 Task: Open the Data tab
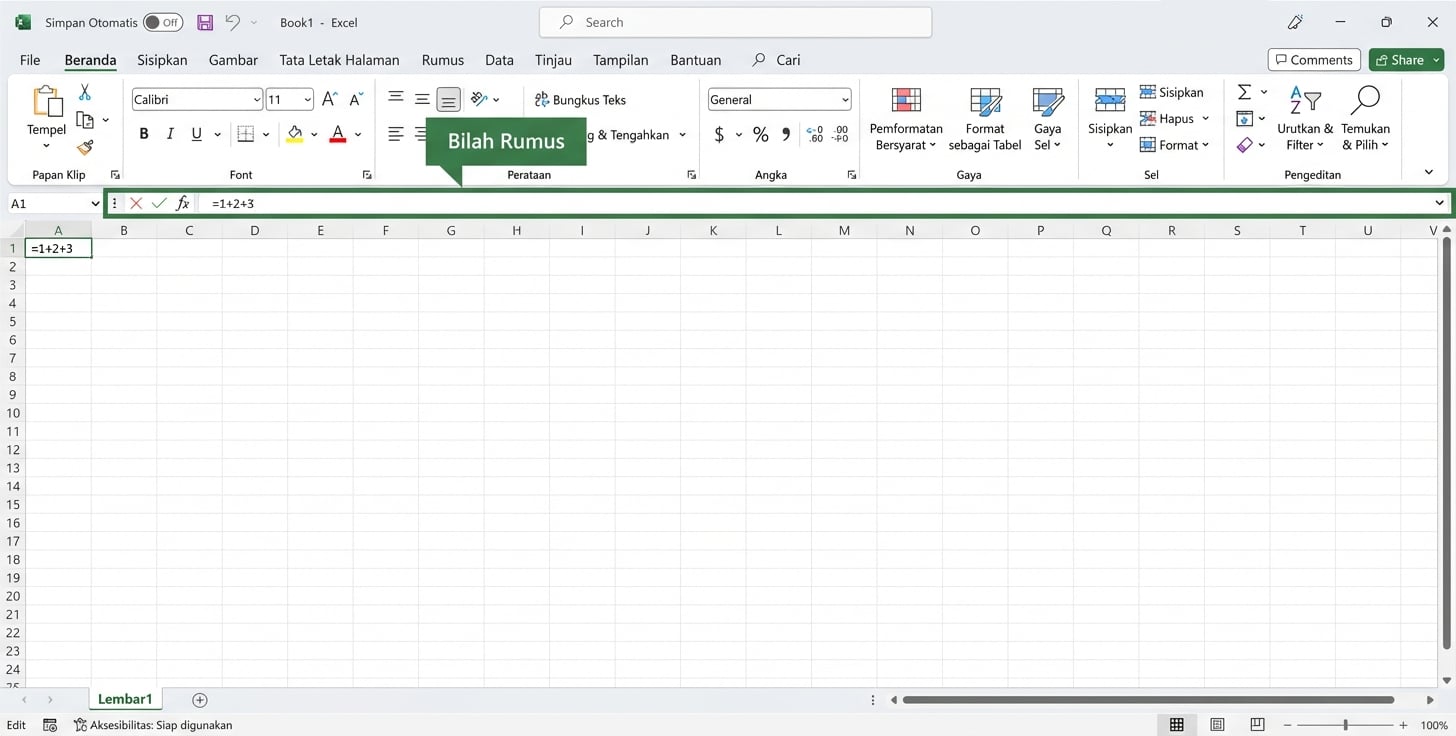(499, 60)
